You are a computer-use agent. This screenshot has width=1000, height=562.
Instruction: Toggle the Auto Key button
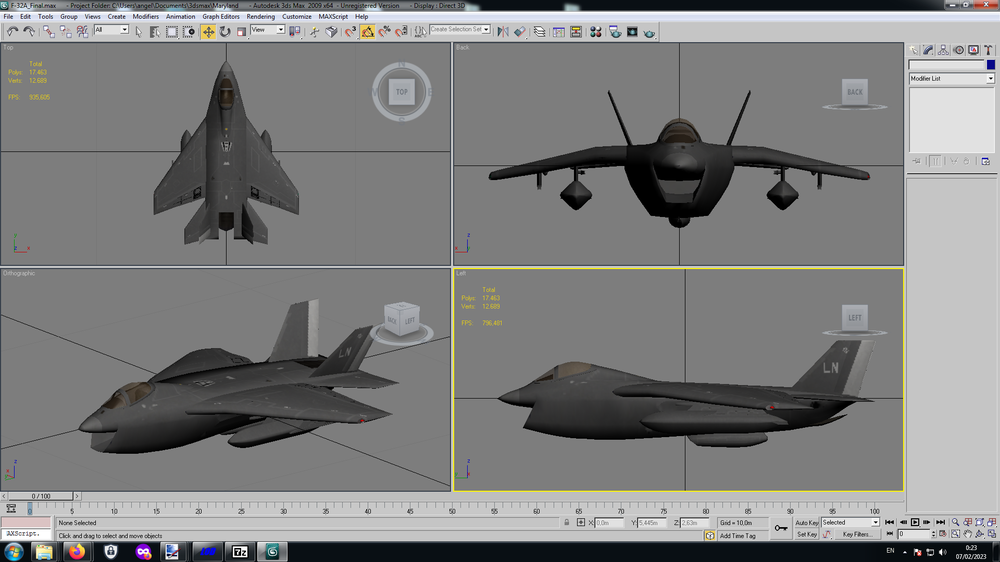click(806, 522)
